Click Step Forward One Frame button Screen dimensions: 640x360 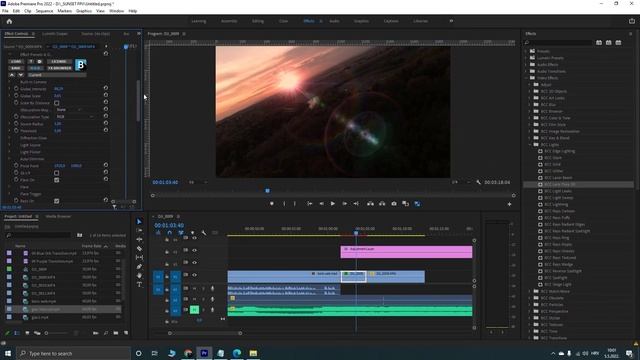point(344,203)
